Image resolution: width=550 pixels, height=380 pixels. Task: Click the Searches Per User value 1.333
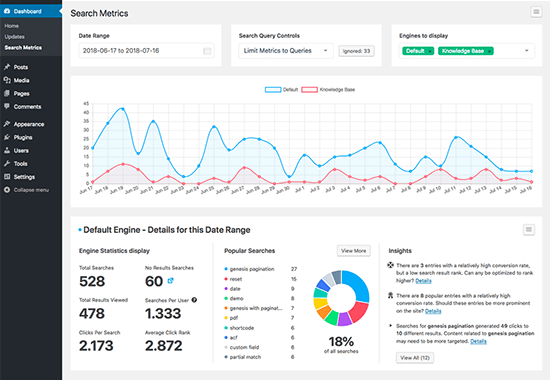[163, 314]
